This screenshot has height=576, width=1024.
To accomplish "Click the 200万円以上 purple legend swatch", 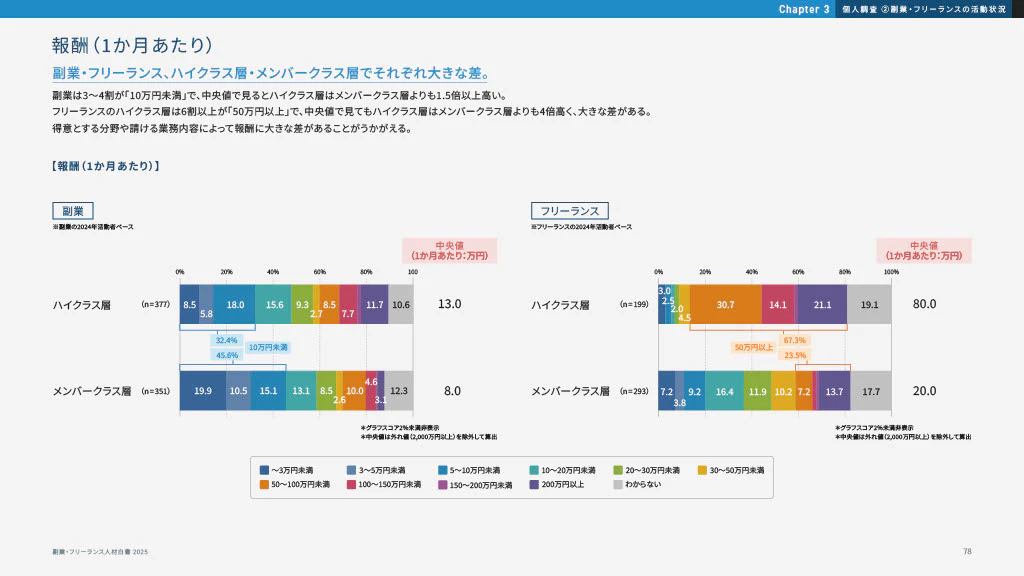I will pos(534,485).
